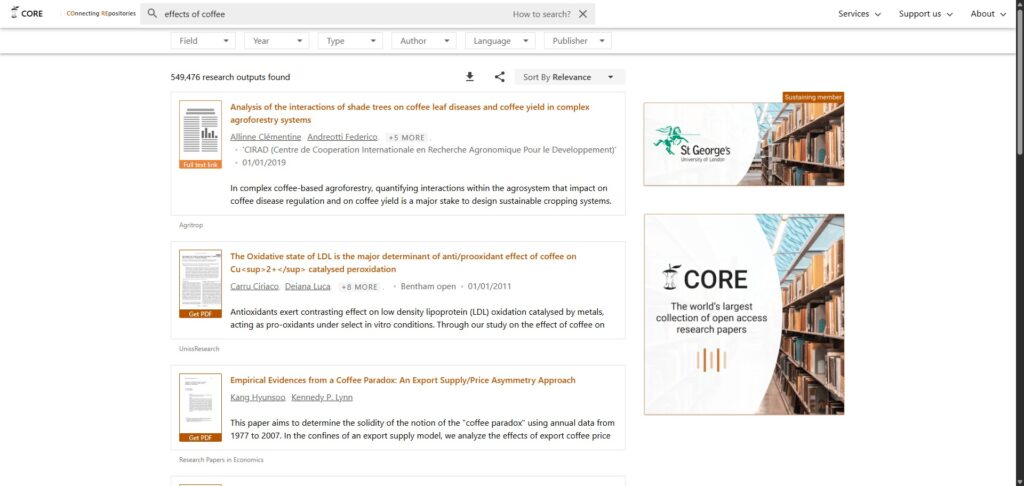Image resolution: width=1024 pixels, height=486 pixels.
Task: Open the Year filter dropdown
Action: pos(277,40)
